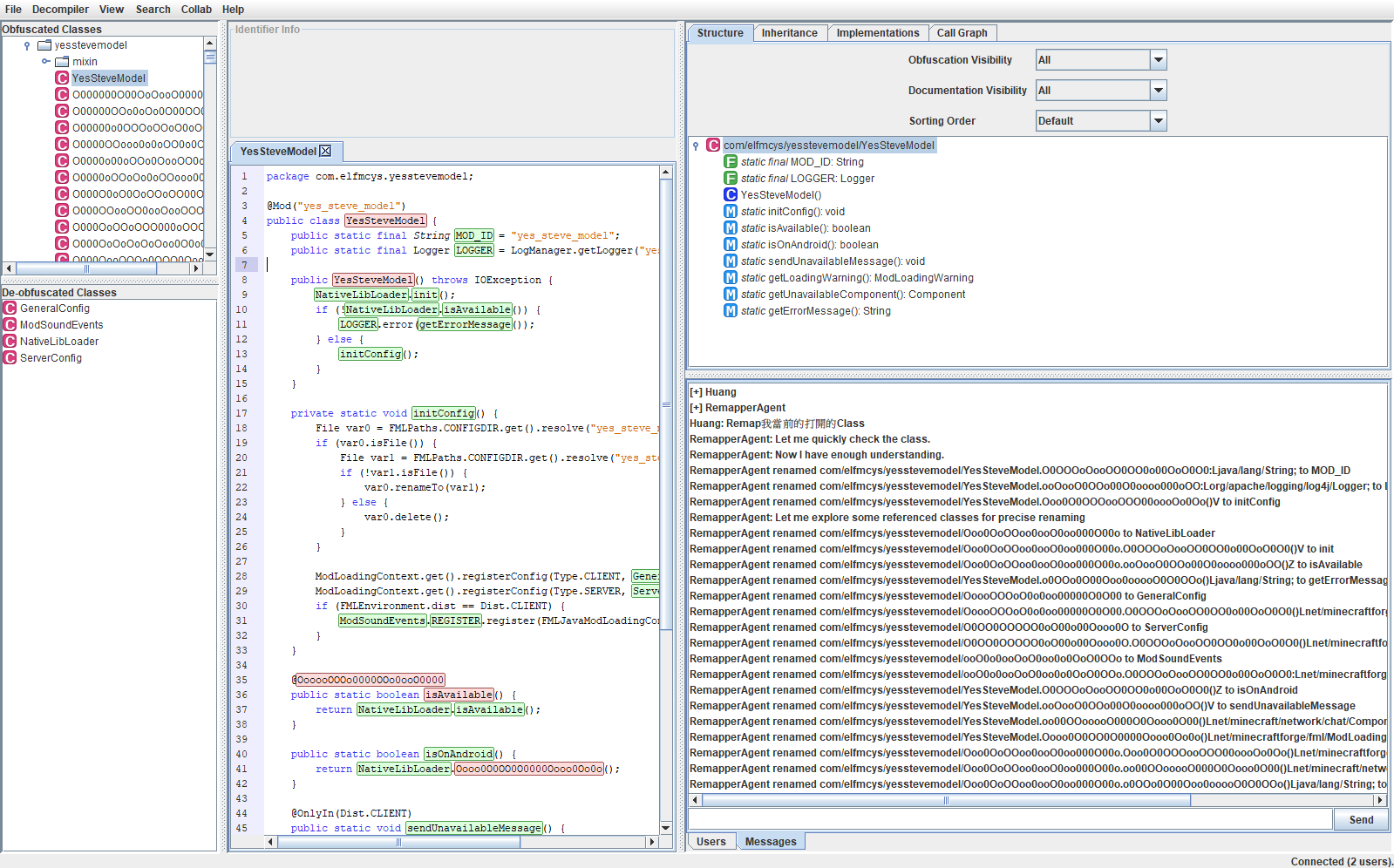Screen dimensions: 1394x868
Task: Click the Send button
Action: tap(1361, 820)
